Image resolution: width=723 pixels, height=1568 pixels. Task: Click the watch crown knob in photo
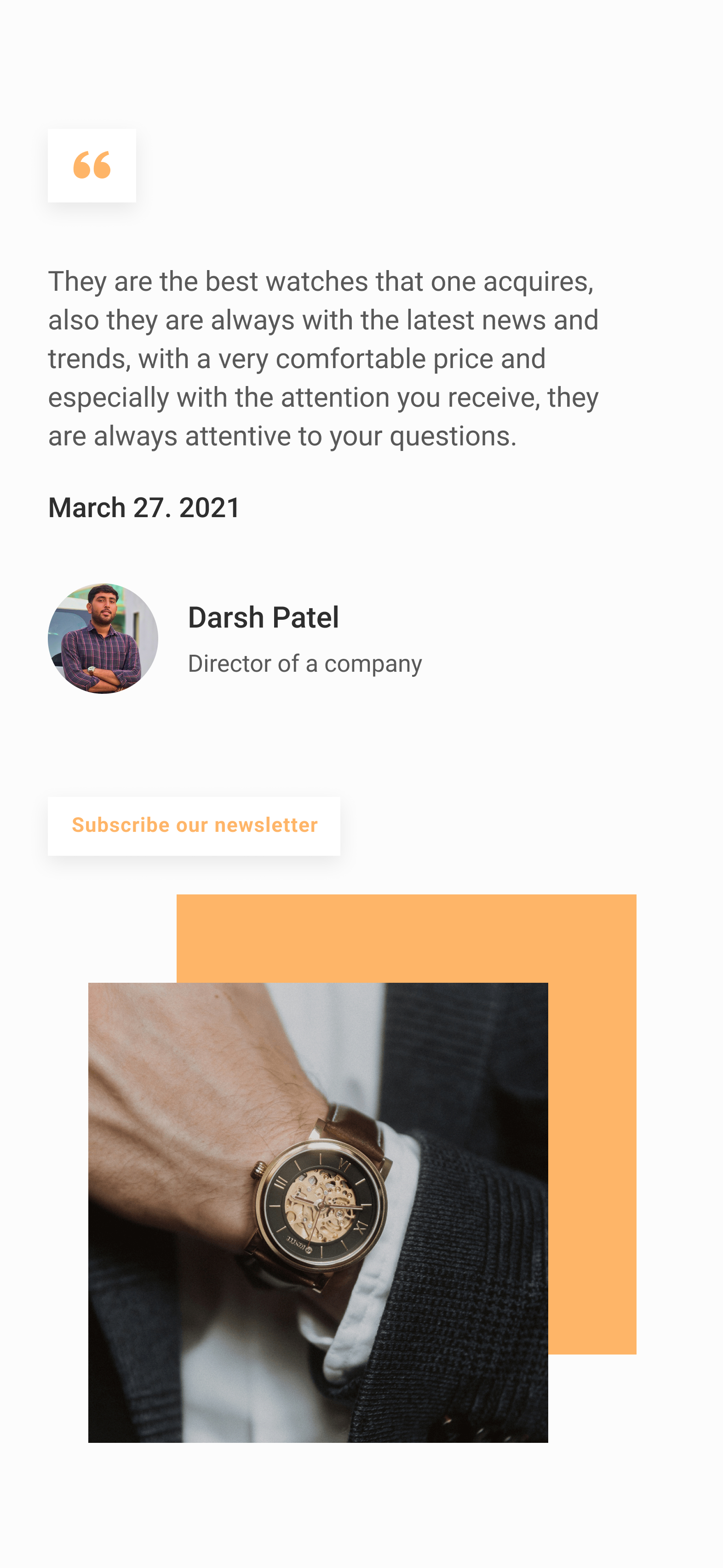(x=258, y=1168)
